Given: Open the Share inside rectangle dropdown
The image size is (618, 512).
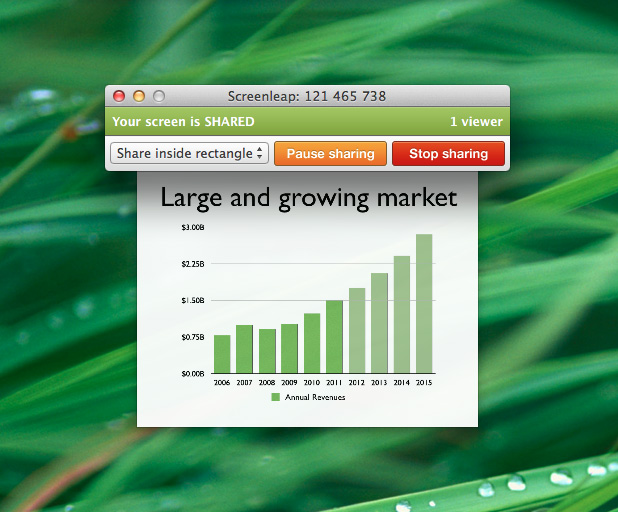Looking at the screenshot, I should (189, 154).
